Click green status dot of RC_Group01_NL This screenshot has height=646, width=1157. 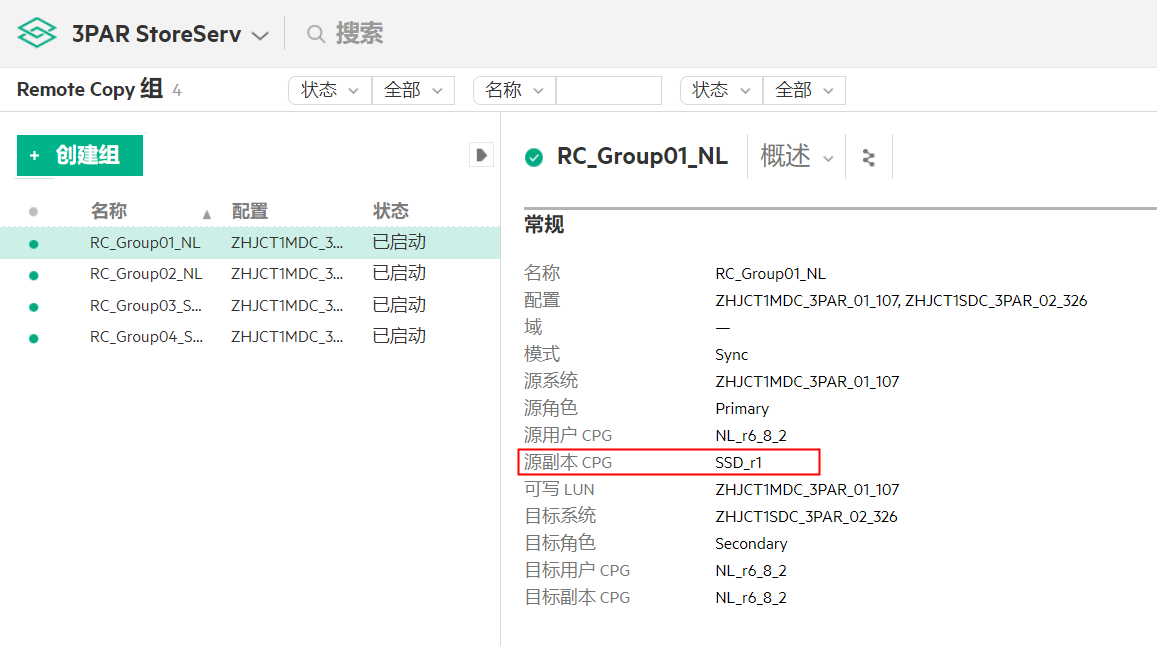[x=33, y=244]
